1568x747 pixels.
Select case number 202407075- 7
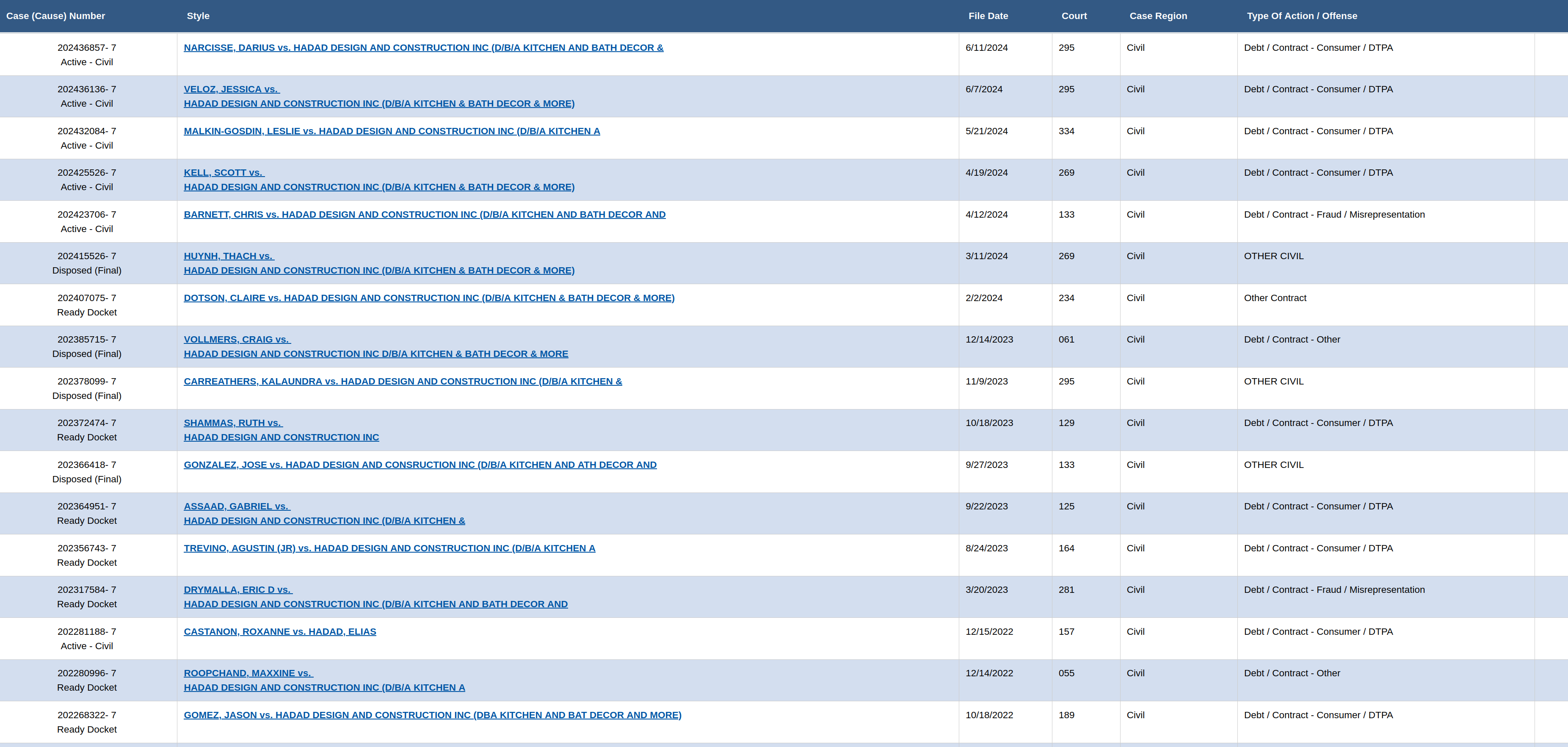tap(86, 298)
